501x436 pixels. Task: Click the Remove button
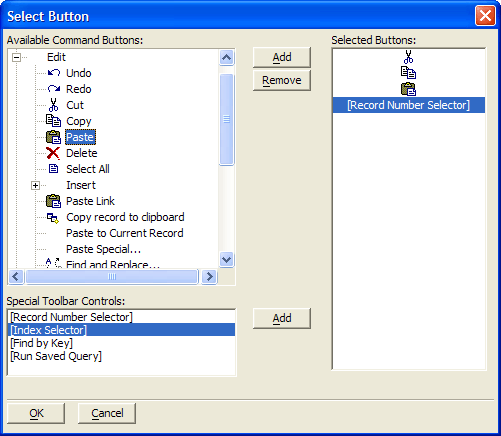tap(282, 80)
